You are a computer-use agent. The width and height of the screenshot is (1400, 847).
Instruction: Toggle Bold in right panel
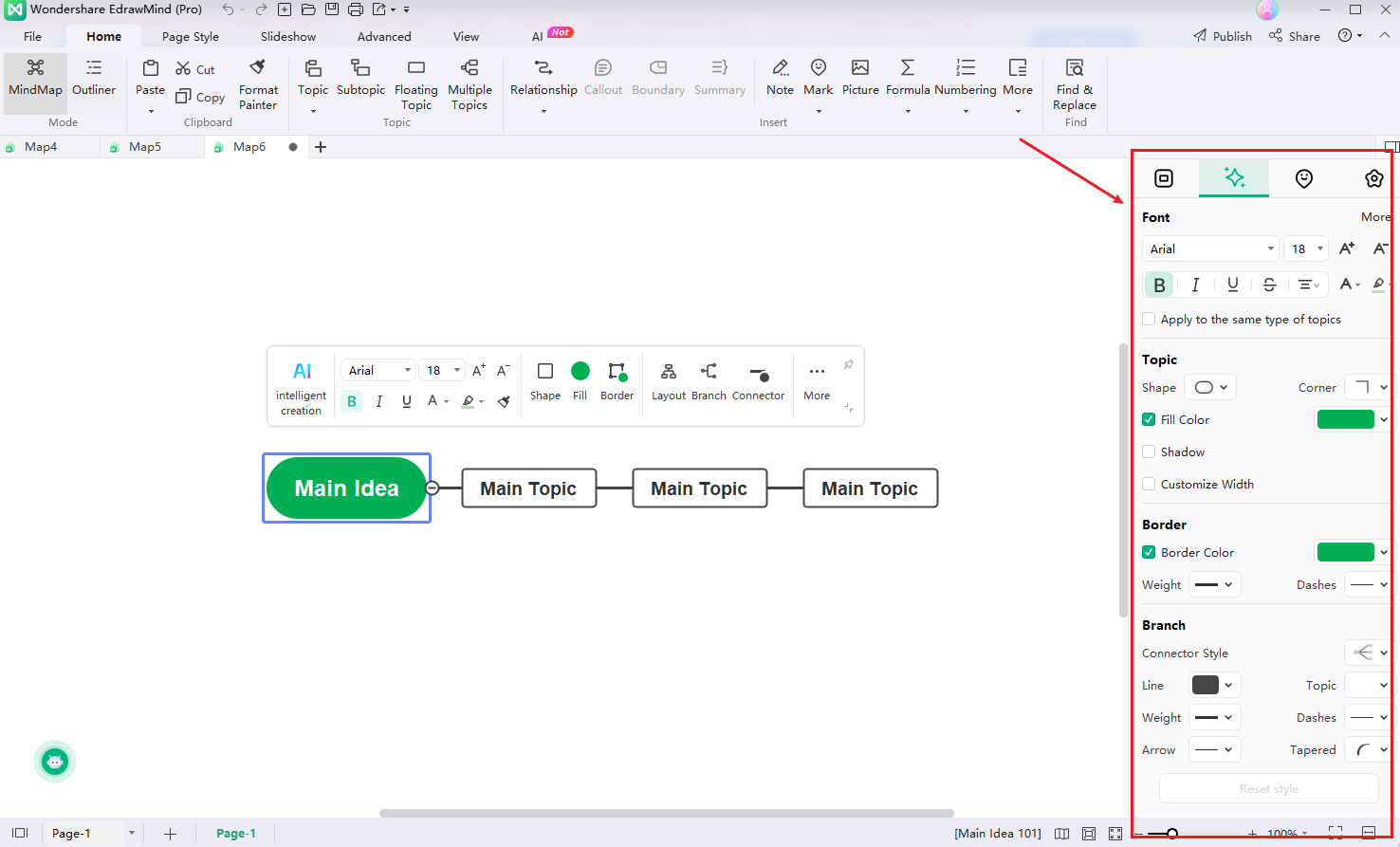coord(1159,285)
